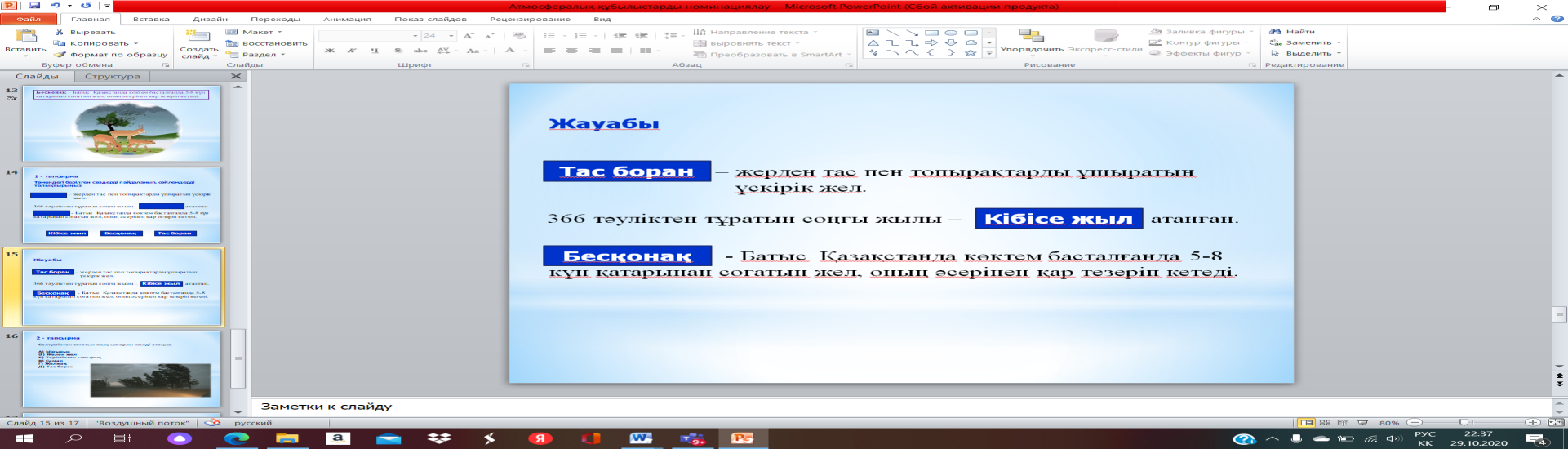Click the slide pane vertical scrollbar thumb
This screenshot has width=1568, height=449.
click(x=1559, y=314)
